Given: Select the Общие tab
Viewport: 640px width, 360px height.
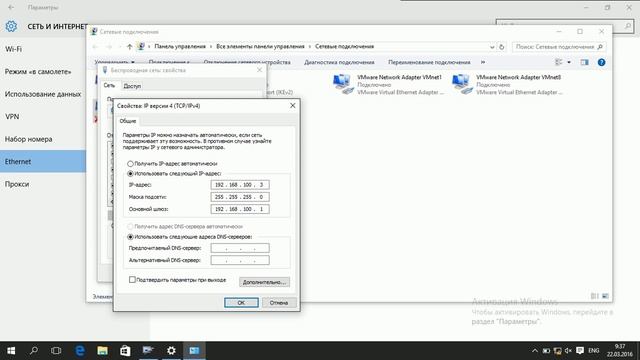Looking at the screenshot, I should 128,121.
